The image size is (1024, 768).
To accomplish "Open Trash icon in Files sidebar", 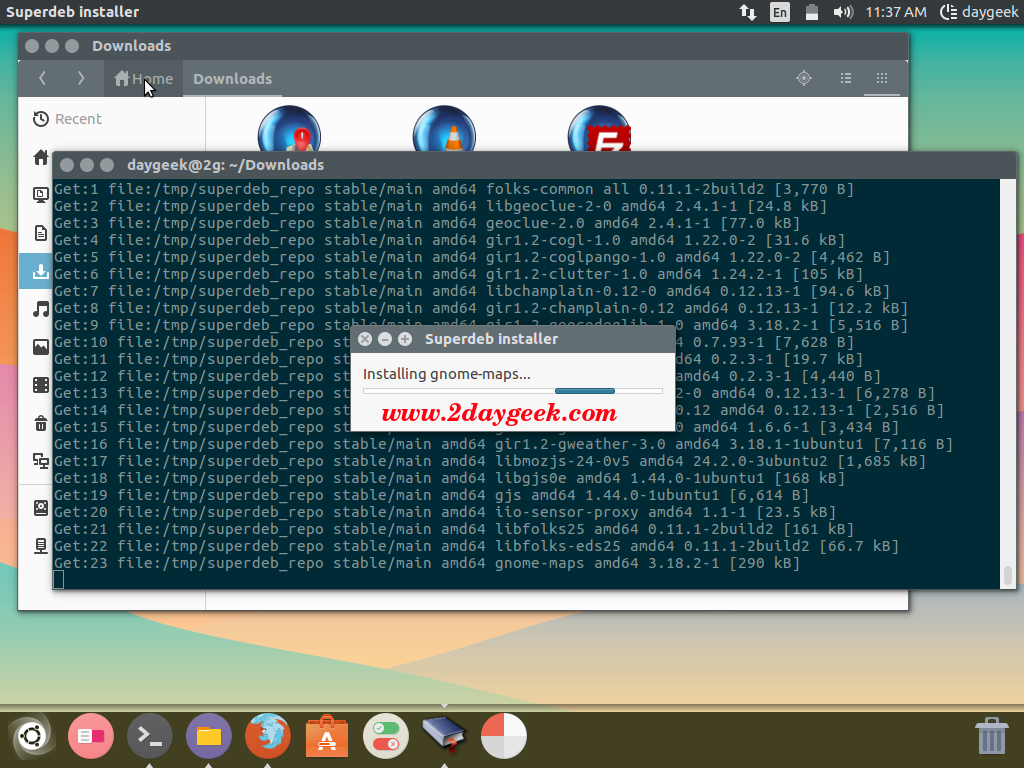I will 40,423.
